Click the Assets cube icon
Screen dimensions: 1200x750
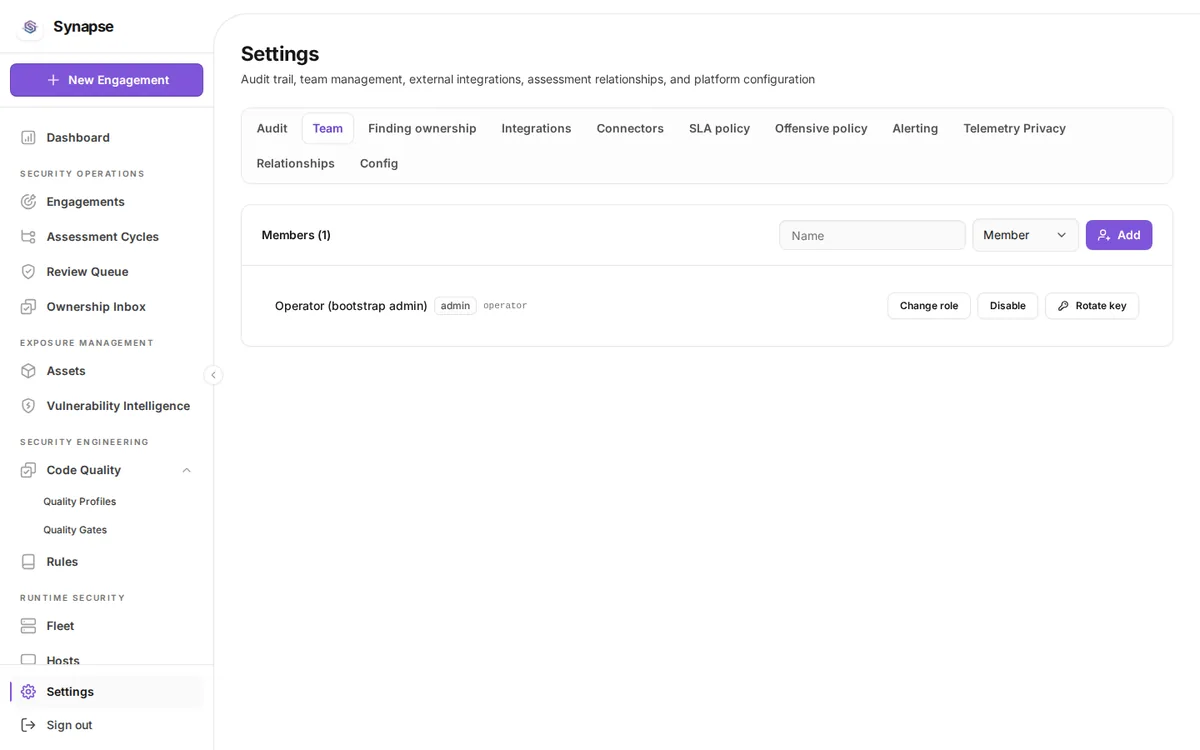[x=28, y=370]
